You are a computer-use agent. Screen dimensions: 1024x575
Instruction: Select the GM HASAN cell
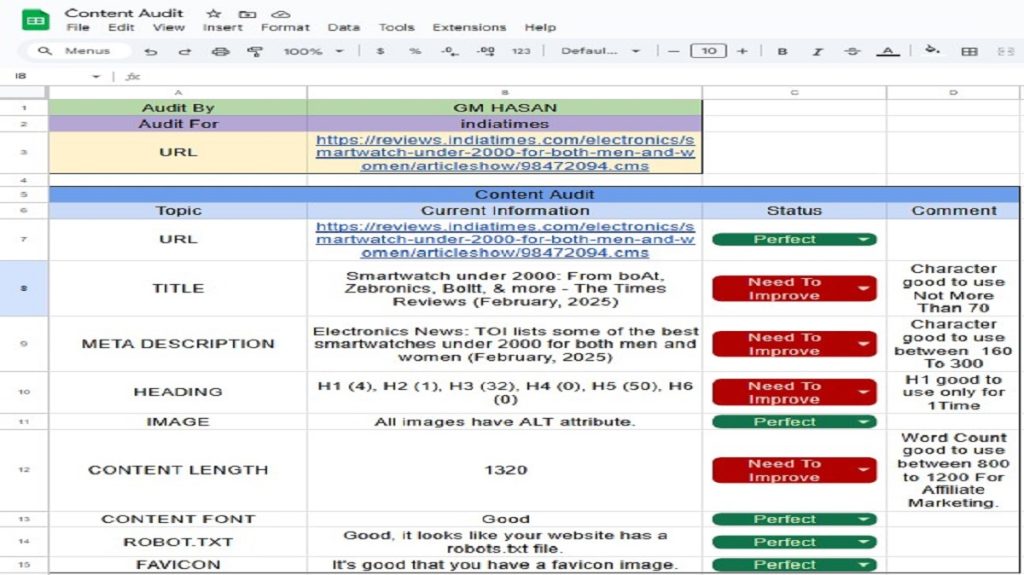505,108
